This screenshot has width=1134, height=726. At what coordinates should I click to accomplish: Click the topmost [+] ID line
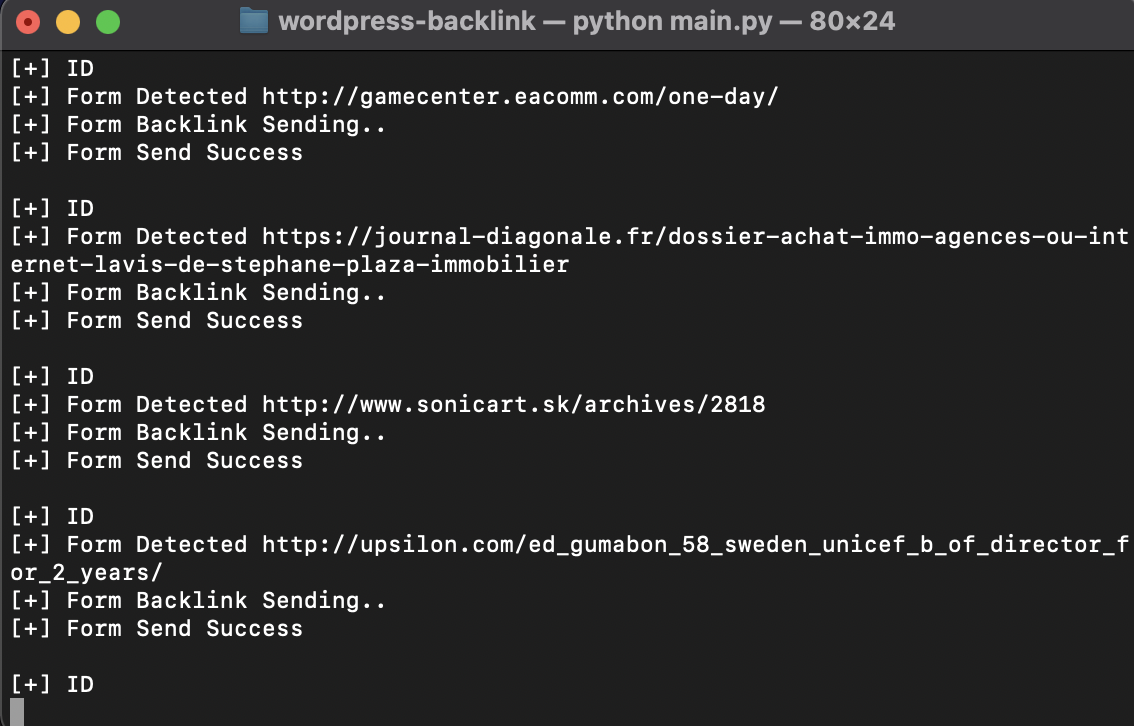pyautogui.click(x=52, y=68)
